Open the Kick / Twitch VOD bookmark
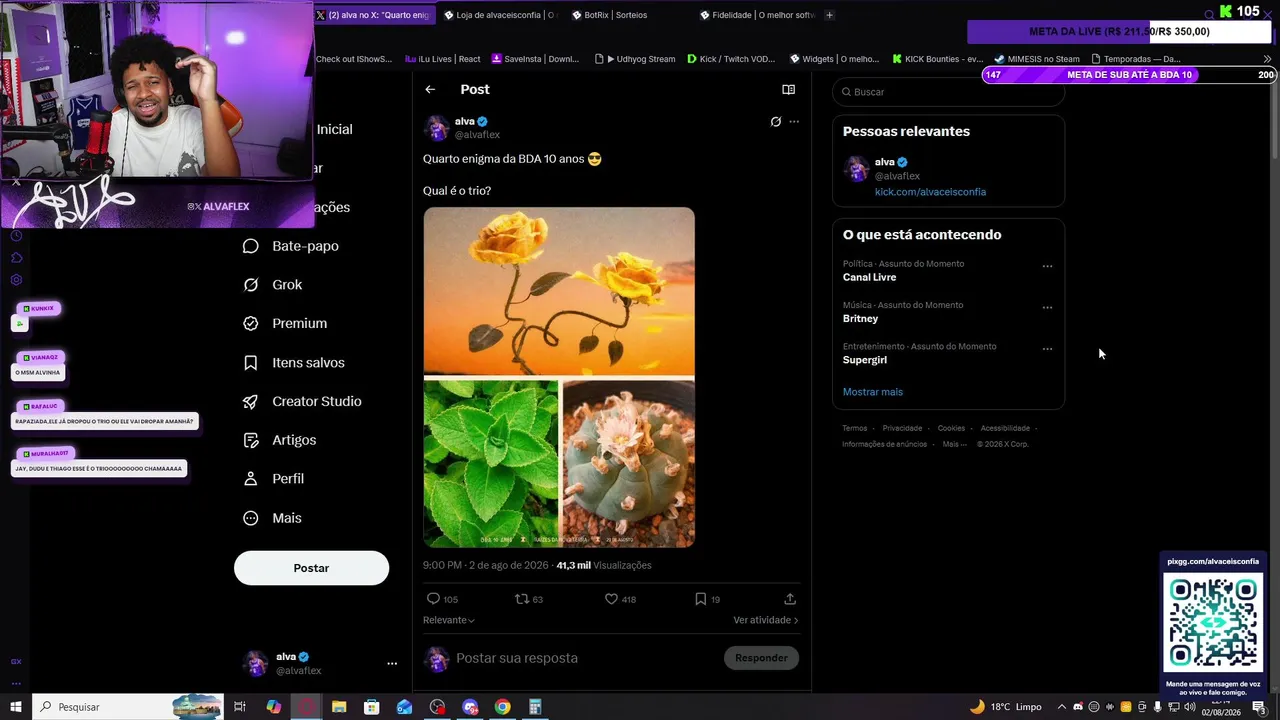The width and height of the screenshot is (1280, 720). point(731,59)
